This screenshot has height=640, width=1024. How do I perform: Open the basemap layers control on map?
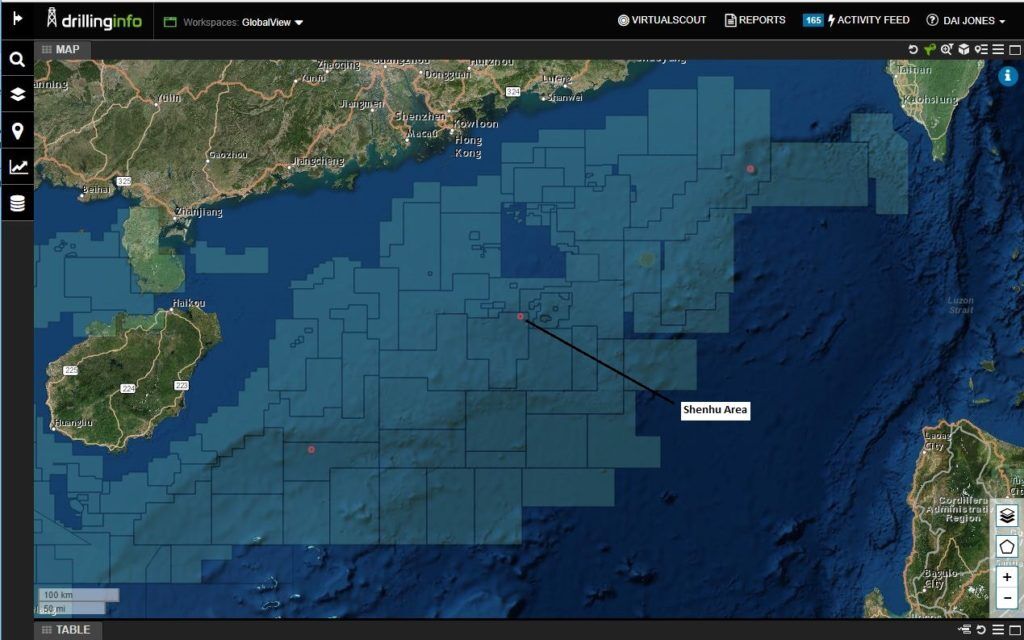point(1006,515)
